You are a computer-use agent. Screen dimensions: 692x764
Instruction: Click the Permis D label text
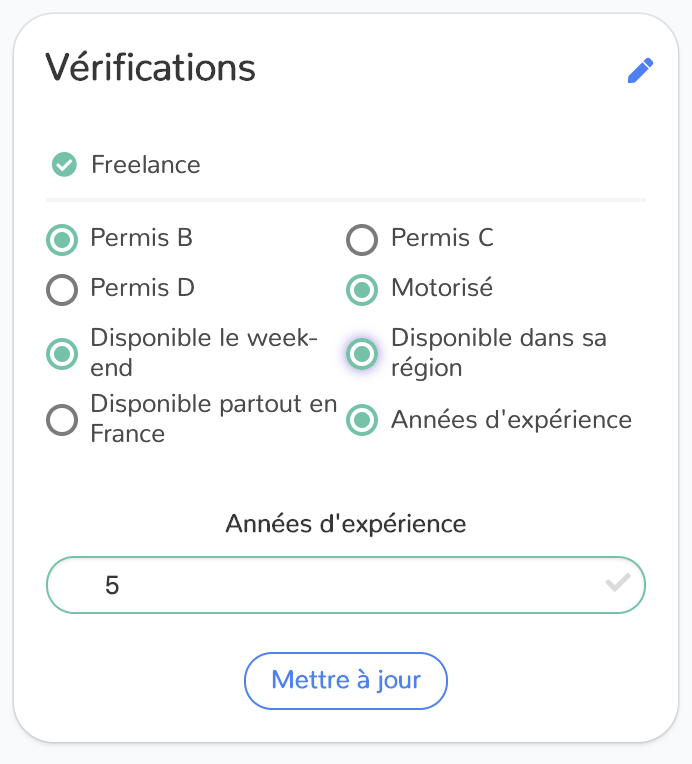click(x=142, y=287)
